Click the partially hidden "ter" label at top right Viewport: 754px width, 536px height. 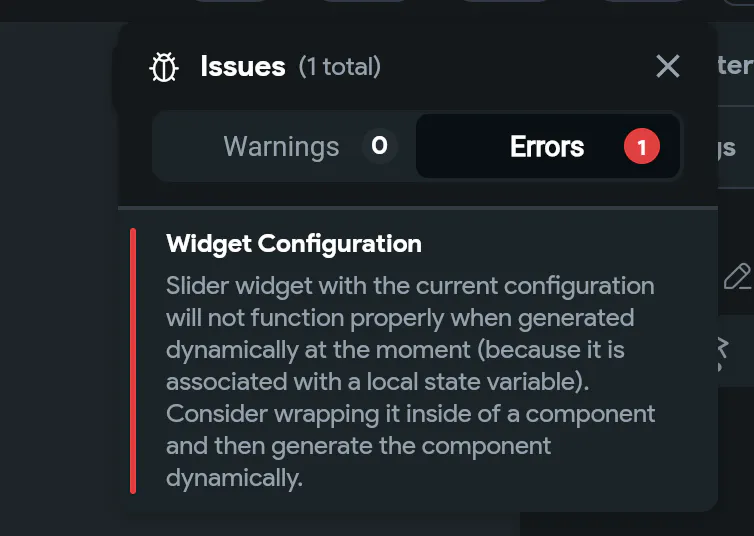point(735,66)
